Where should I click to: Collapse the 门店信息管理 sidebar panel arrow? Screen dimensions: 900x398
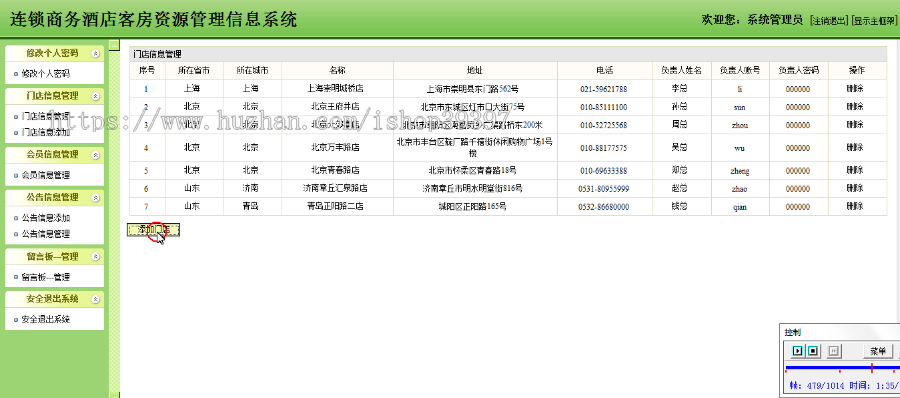pos(96,96)
